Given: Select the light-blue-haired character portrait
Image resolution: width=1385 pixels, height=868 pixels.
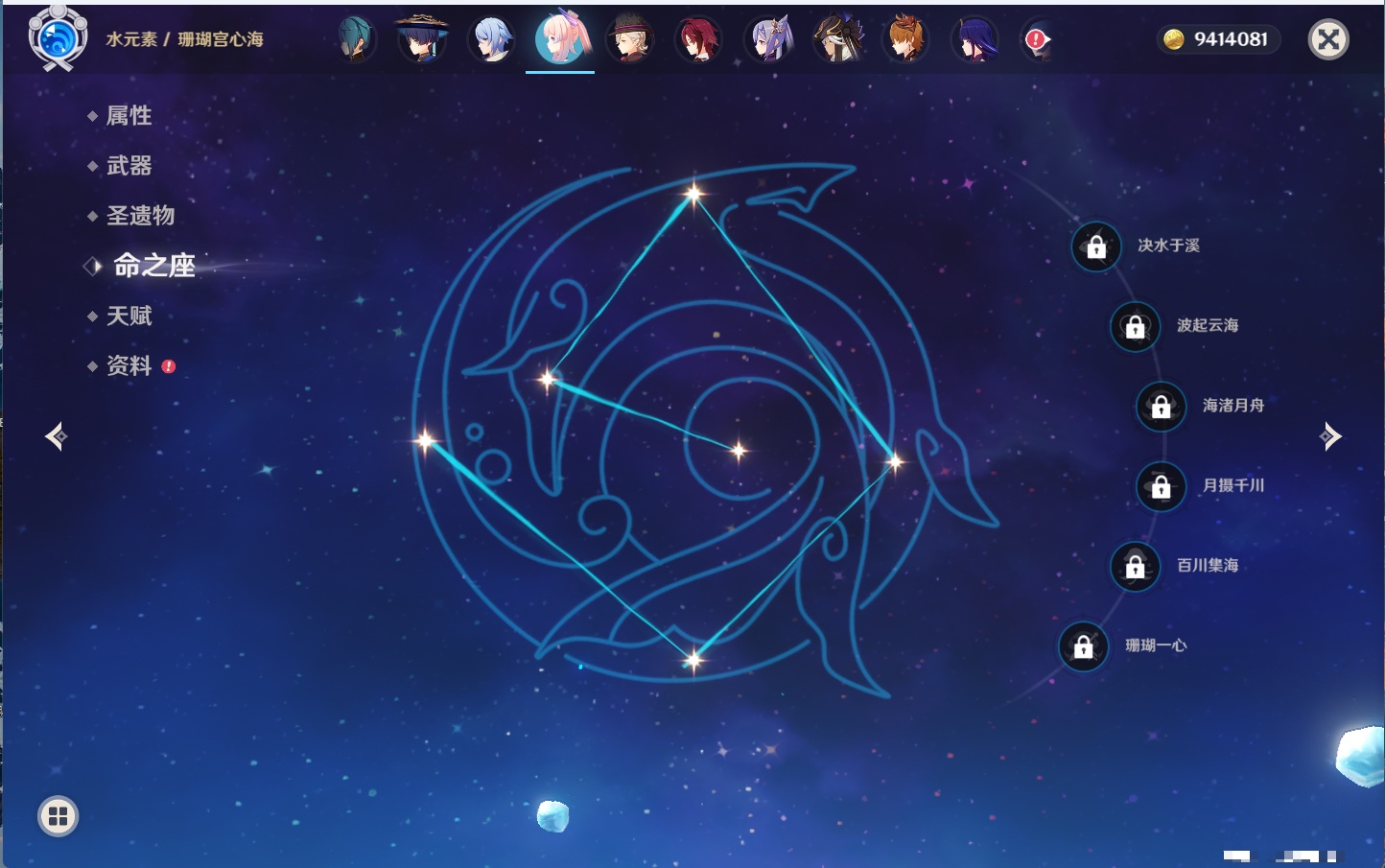Looking at the screenshot, I should (x=491, y=39).
